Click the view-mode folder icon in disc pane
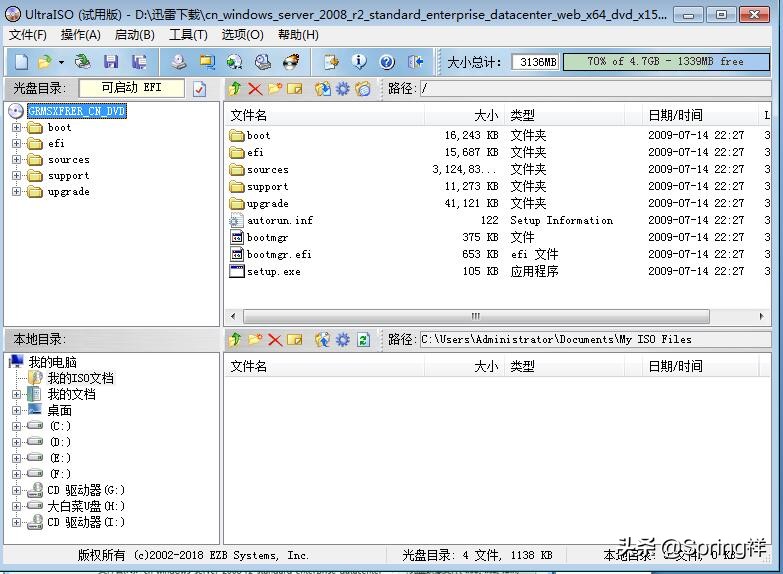Viewport: 783px width, 574px height. [363, 89]
